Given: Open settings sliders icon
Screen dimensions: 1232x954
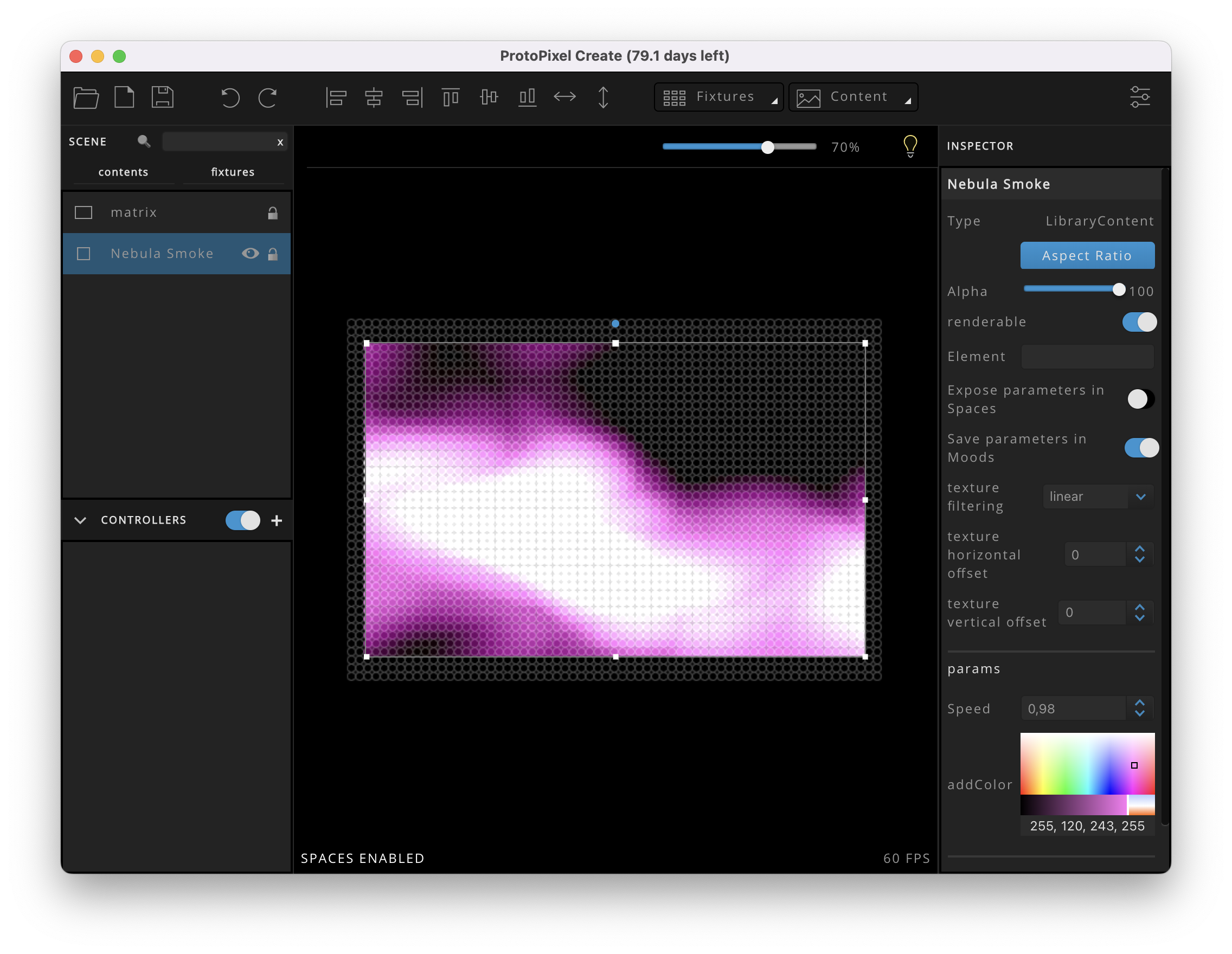Looking at the screenshot, I should tap(1140, 97).
